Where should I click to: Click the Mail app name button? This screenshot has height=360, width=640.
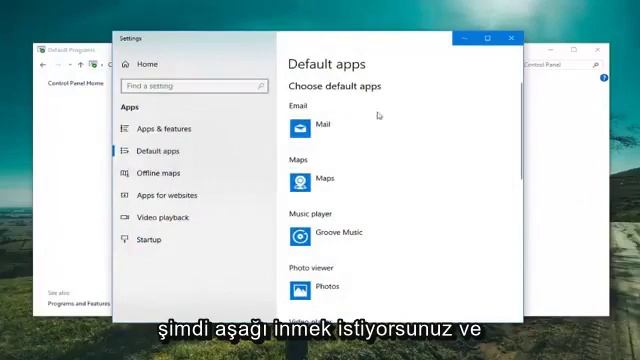323,124
